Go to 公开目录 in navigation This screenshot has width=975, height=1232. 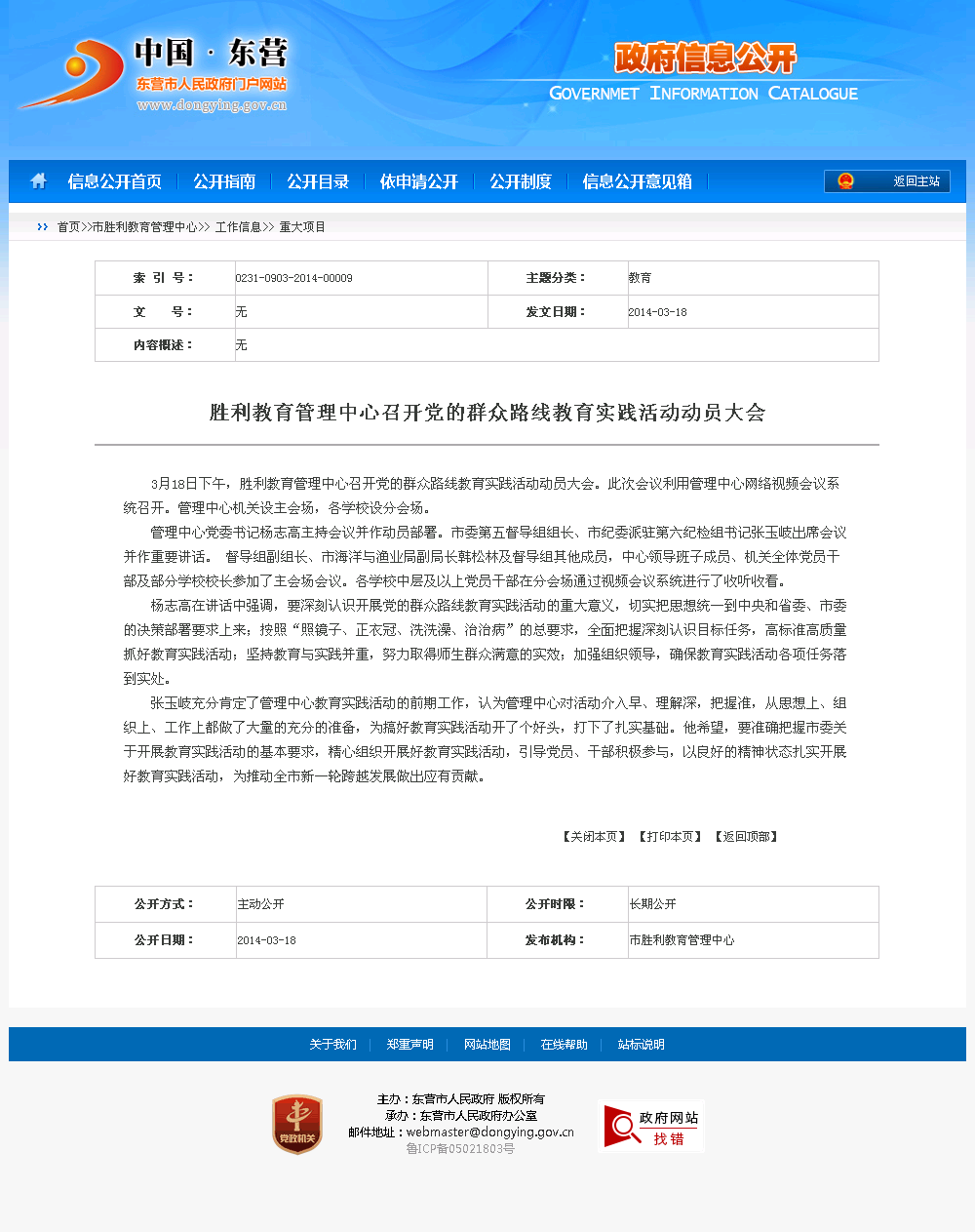[318, 181]
